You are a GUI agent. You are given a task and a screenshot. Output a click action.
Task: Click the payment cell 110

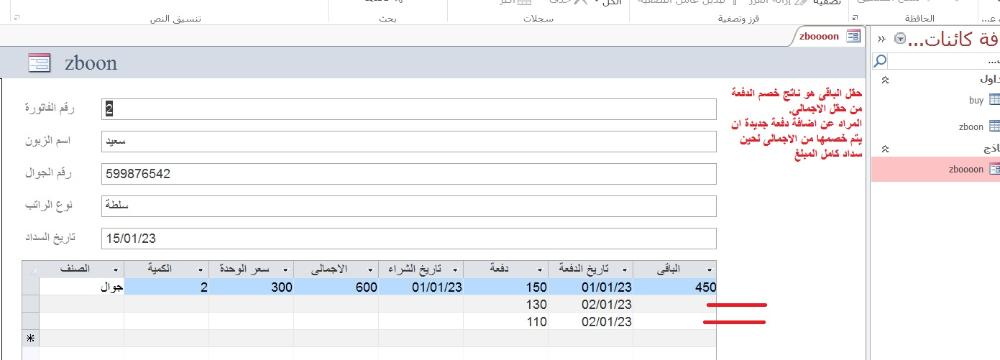pos(506,322)
